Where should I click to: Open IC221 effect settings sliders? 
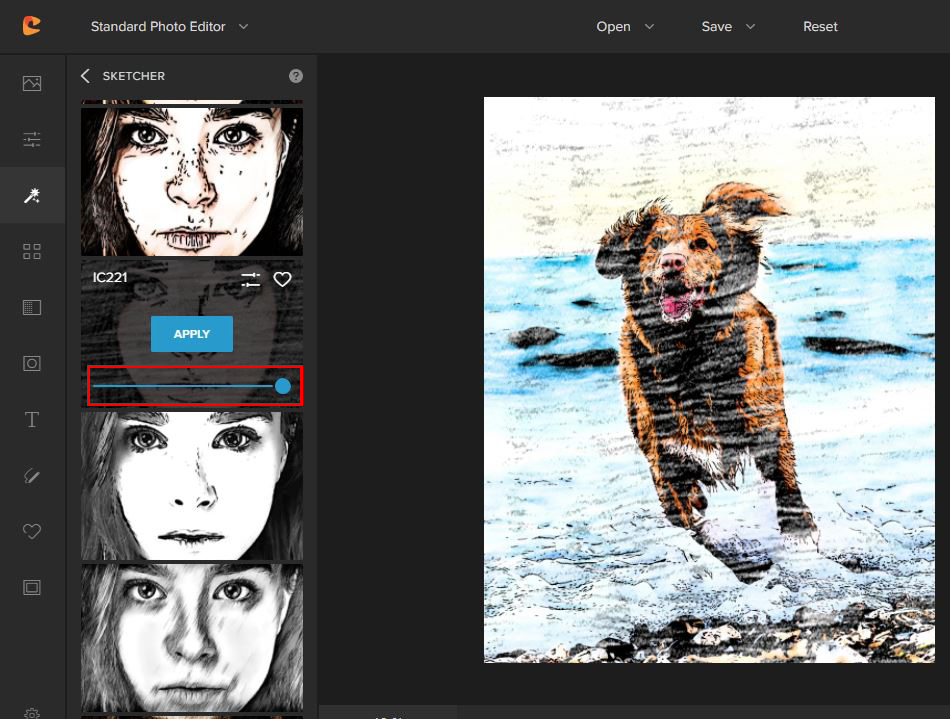coord(250,279)
